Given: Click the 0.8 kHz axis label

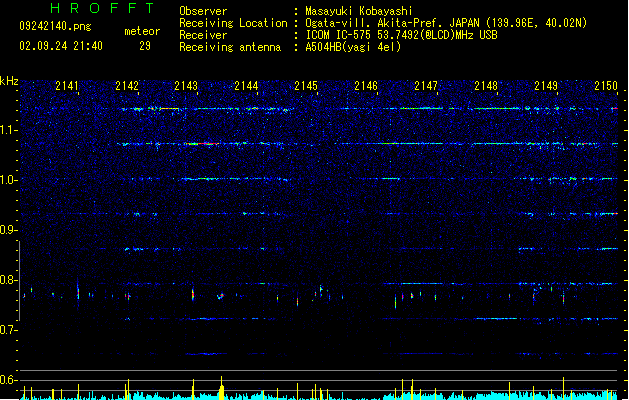Looking at the screenshot, I should coord(8,280).
